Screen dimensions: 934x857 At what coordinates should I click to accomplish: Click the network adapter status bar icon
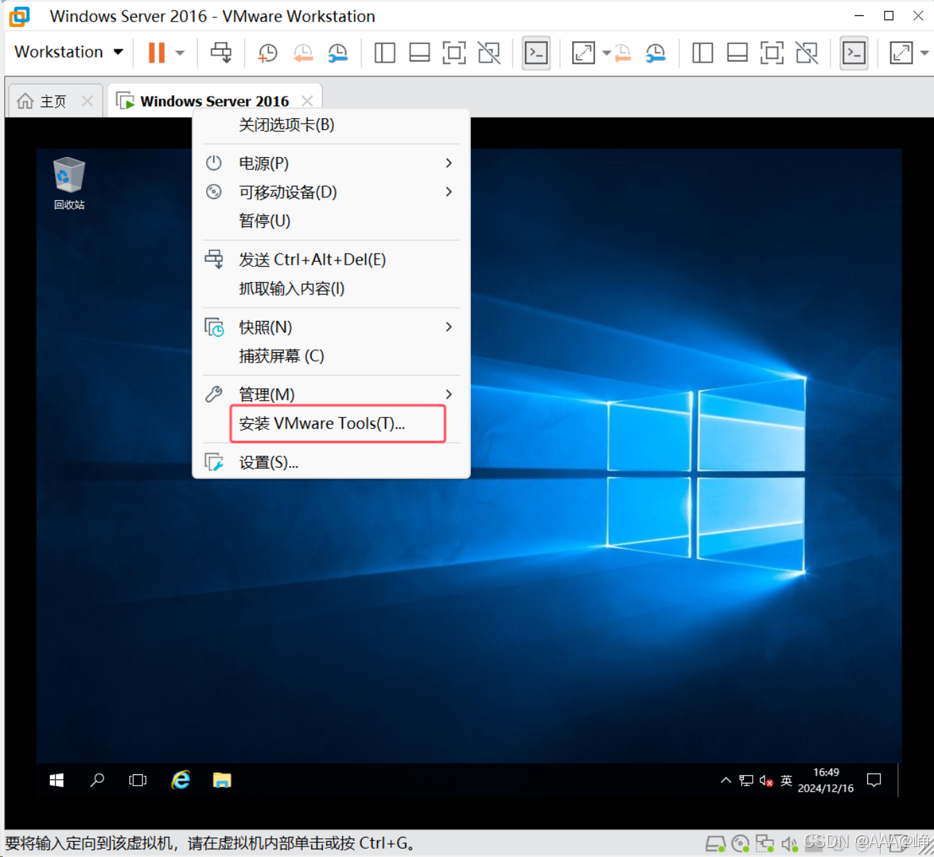[x=765, y=843]
